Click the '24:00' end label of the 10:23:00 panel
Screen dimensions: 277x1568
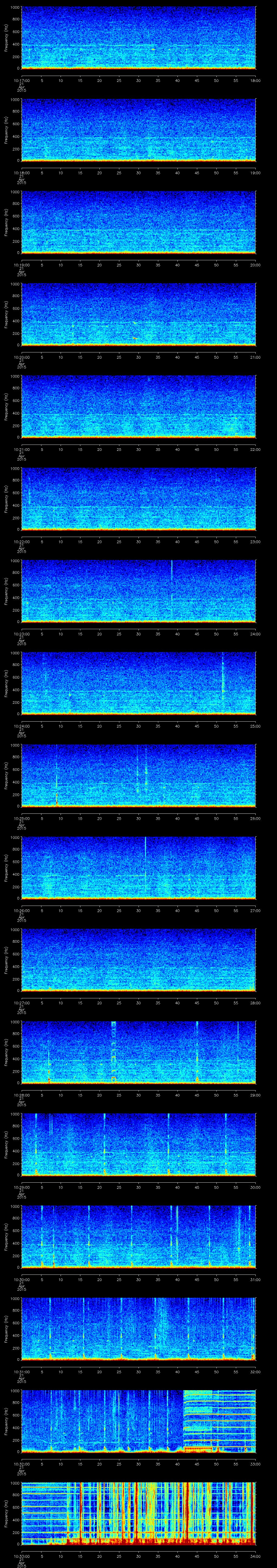click(x=255, y=634)
